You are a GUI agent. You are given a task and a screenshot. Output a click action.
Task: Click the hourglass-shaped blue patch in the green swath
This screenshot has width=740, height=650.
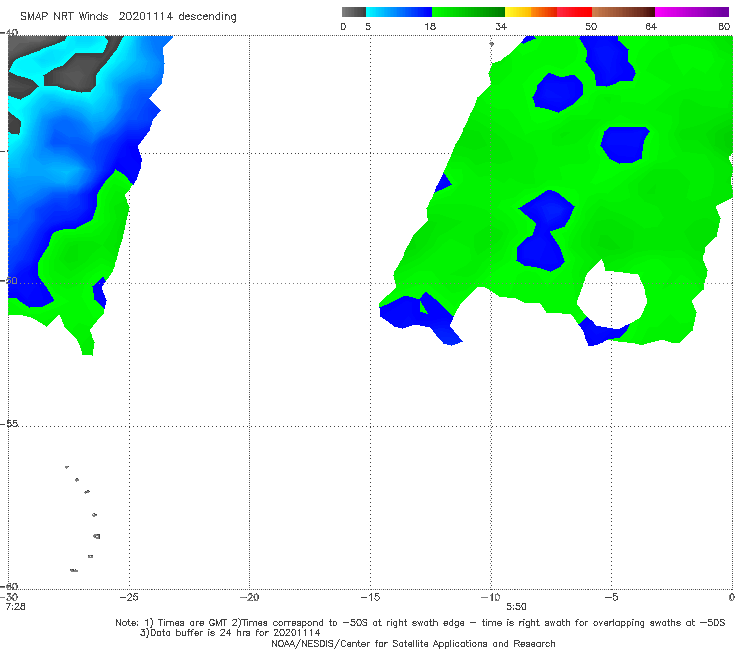(545, 231)
